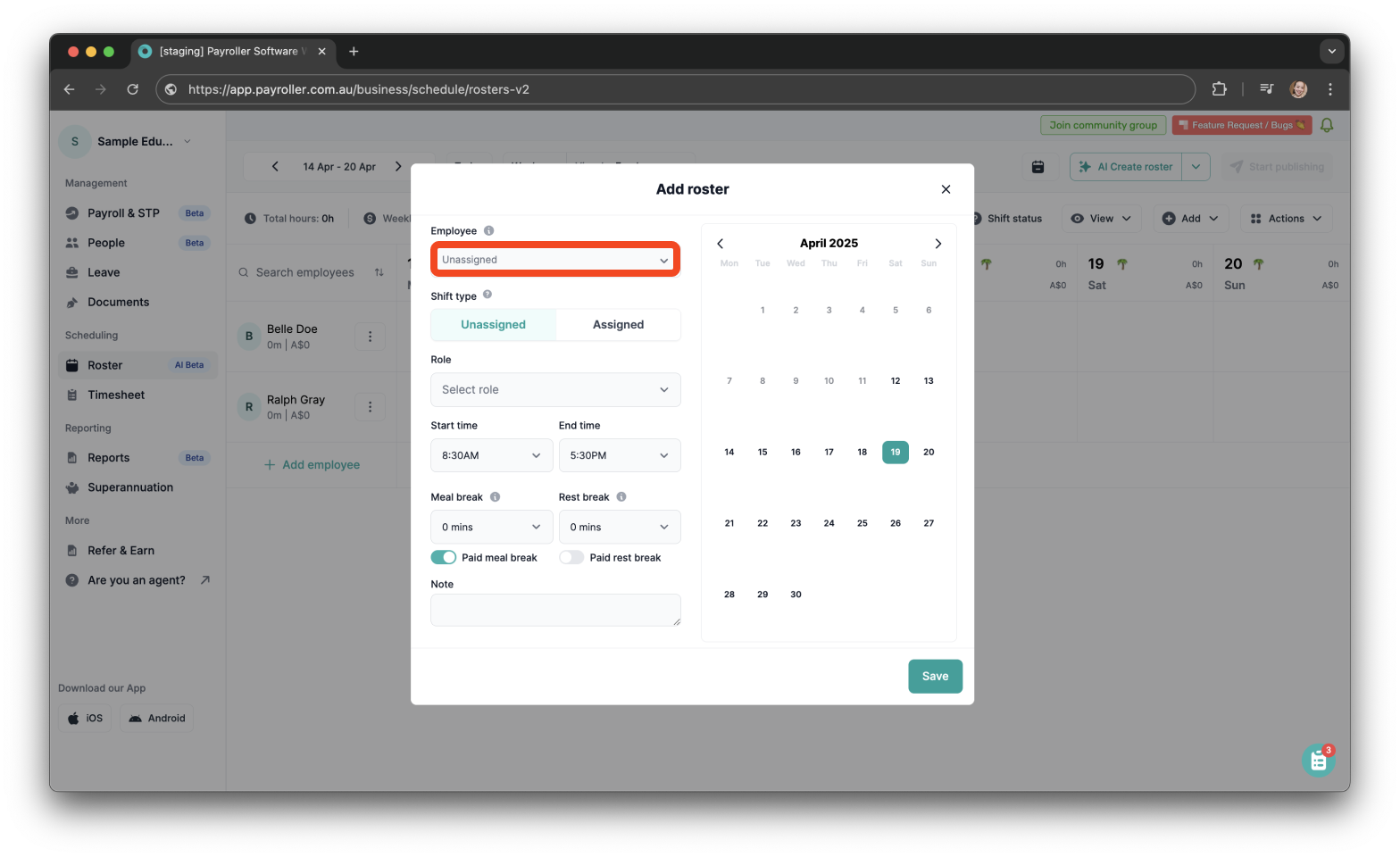Open Feature Request / Bugs
The height and width of the screenshot is (857, 1400).
click(x=1242, y=125)
